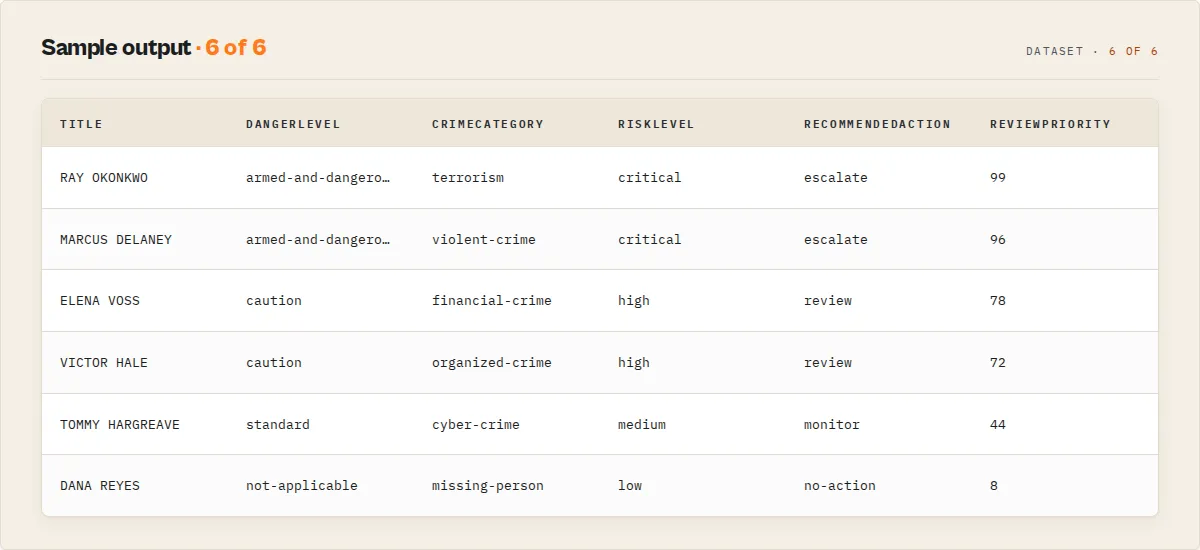
Task: Click caution cell in ELENA VOSS row
Action: 274,301
